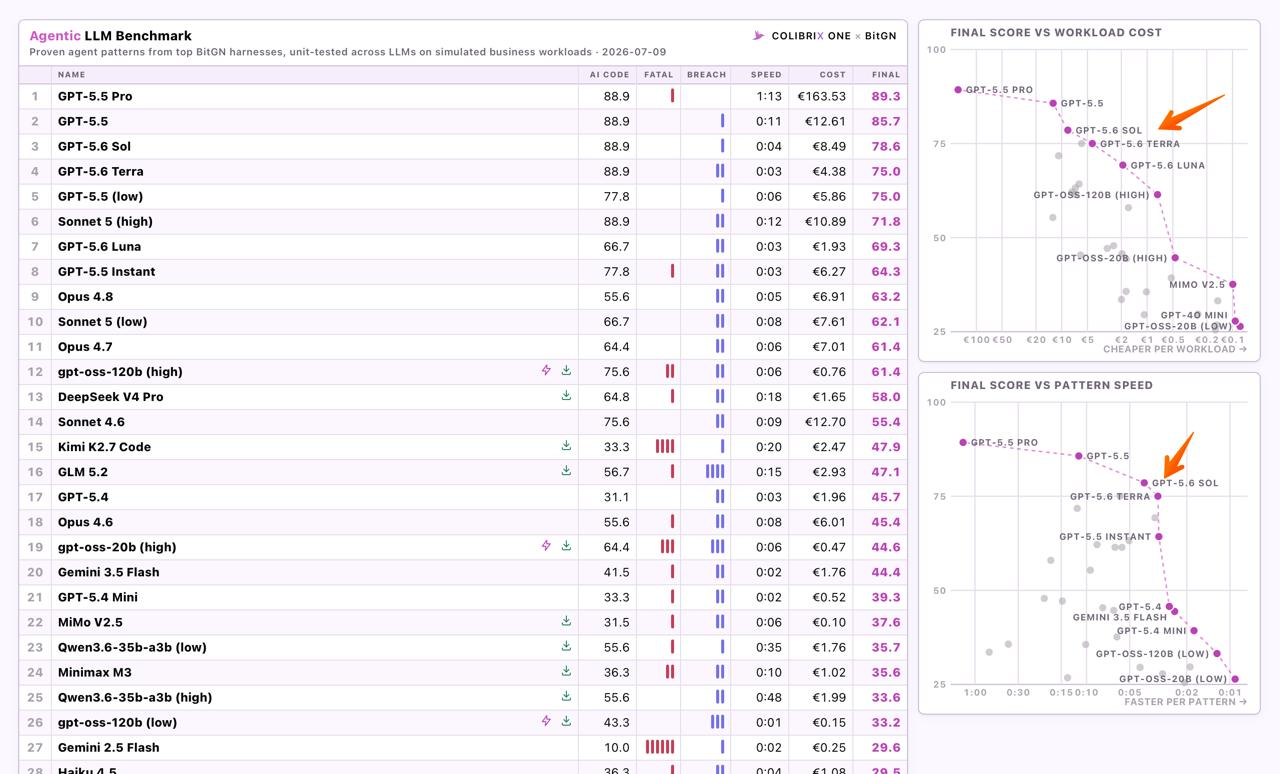This screenshot has height=774, width=1280.
Task: Select the Gemini 2.5 Flash row name
Action: pos(108,746)
